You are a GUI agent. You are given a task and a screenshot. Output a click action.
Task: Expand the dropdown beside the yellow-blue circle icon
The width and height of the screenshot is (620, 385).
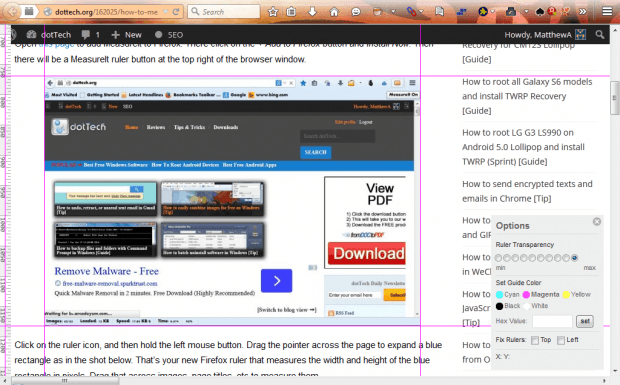[493, 12]
